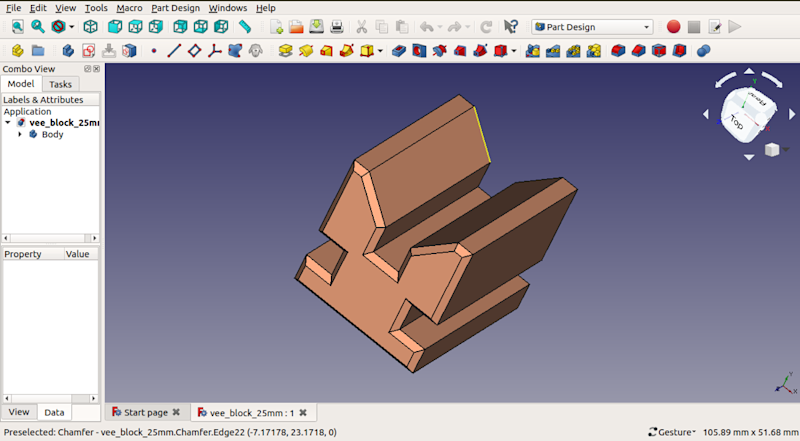Create a new body
Image resolution: width=800 pixels, height=441 pixels.
pyautogui.click(x=68, y=51)
